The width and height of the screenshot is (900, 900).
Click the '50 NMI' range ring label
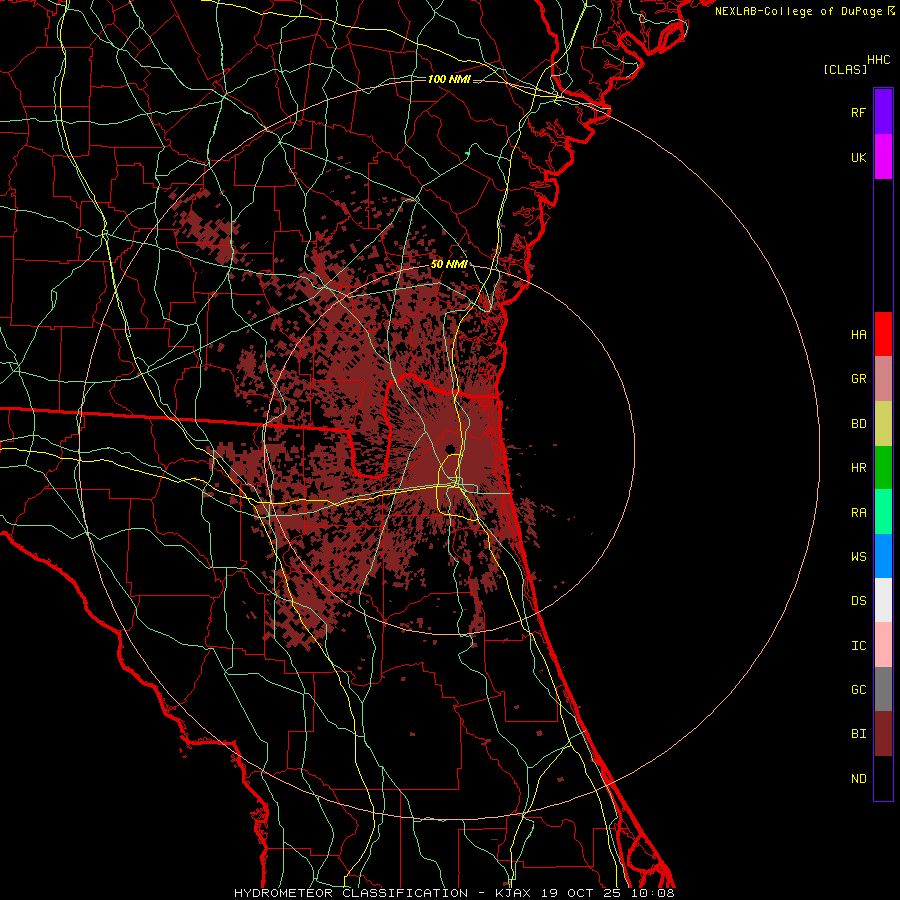point(449,264)
